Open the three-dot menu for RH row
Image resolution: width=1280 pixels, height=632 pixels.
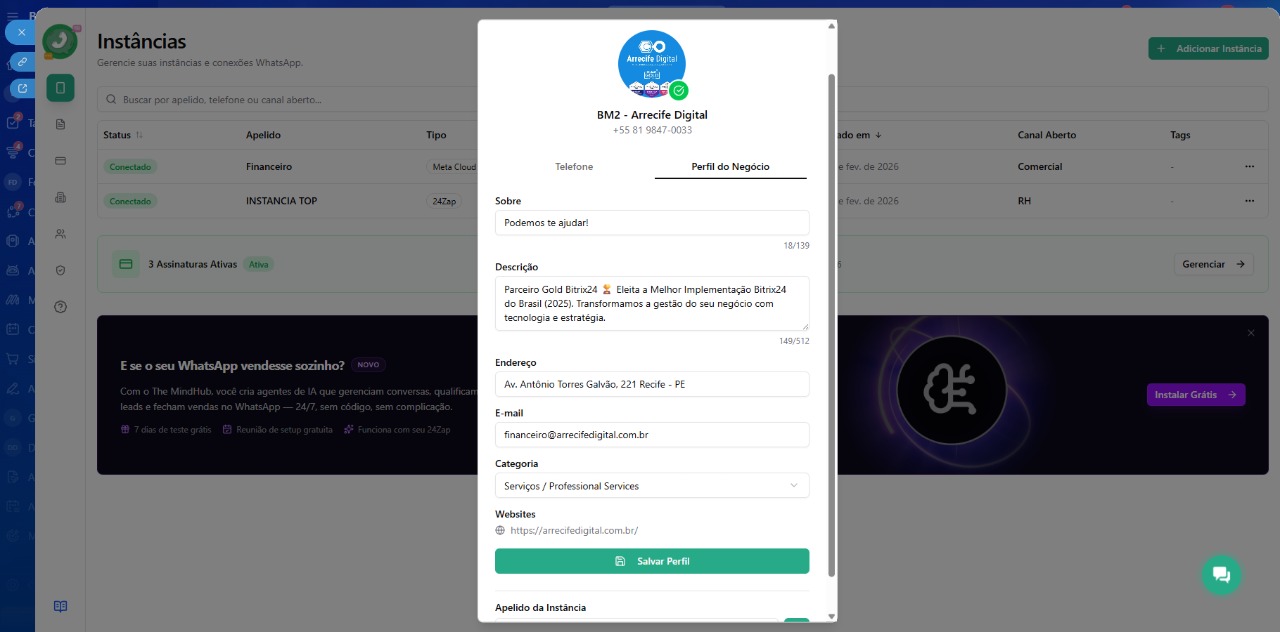point(1249,201)
